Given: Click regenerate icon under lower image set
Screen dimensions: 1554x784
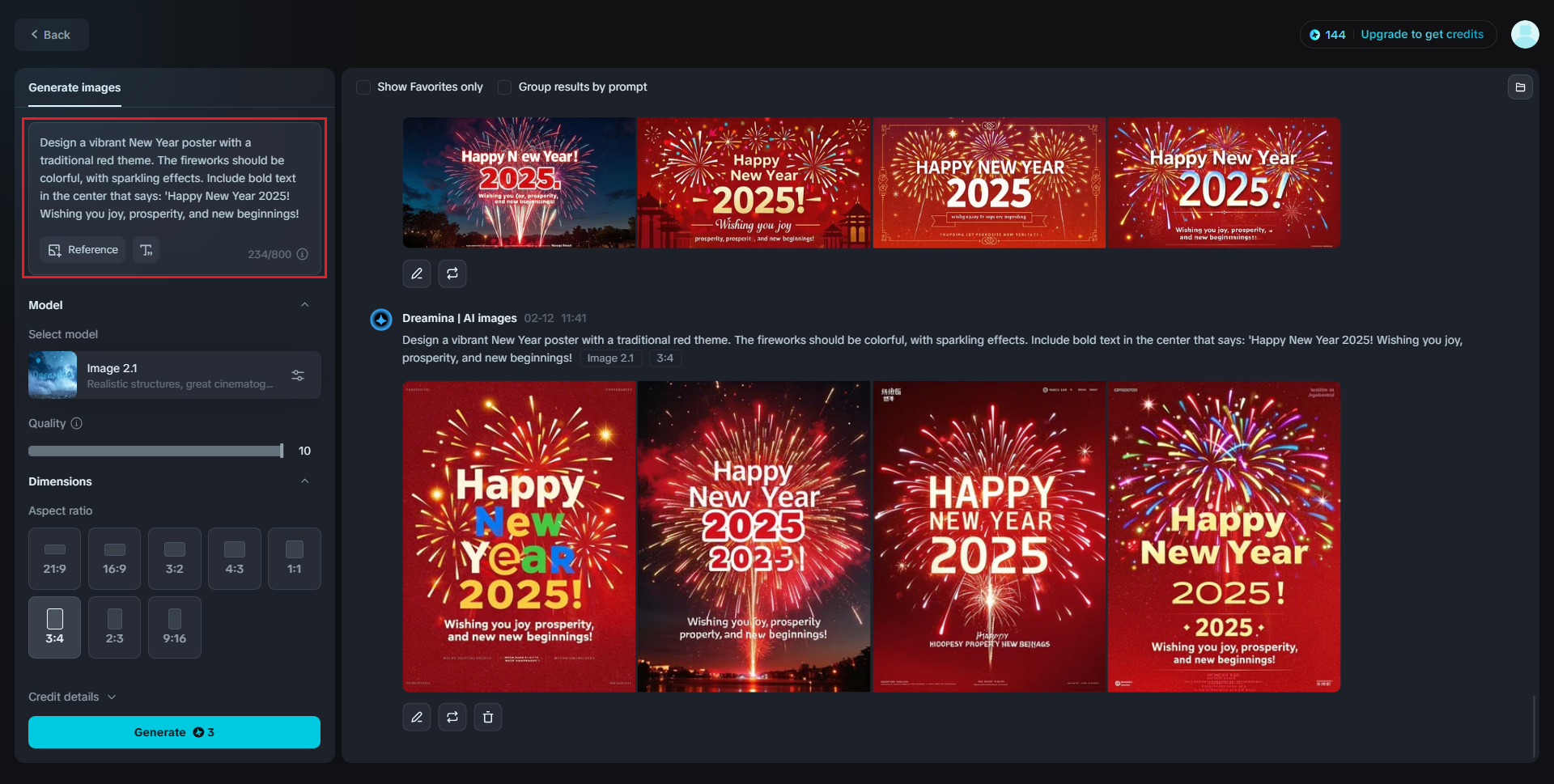Looking at the screenshot, I should 452,717.
